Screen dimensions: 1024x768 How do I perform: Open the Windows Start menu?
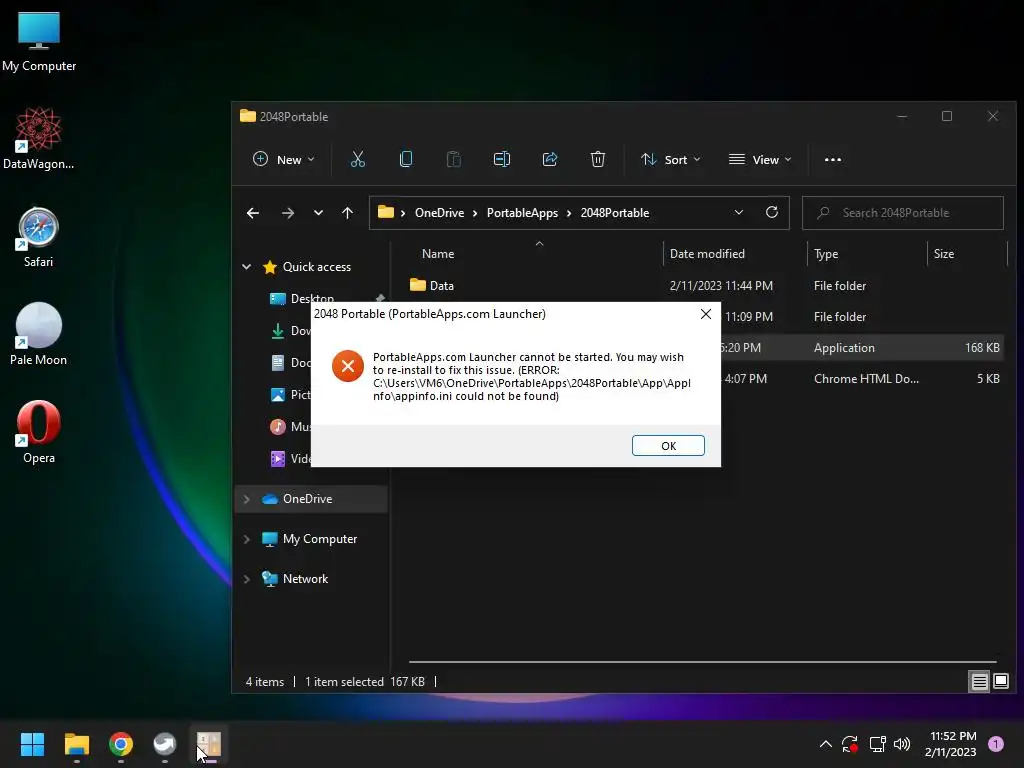[x=32, y=744]
